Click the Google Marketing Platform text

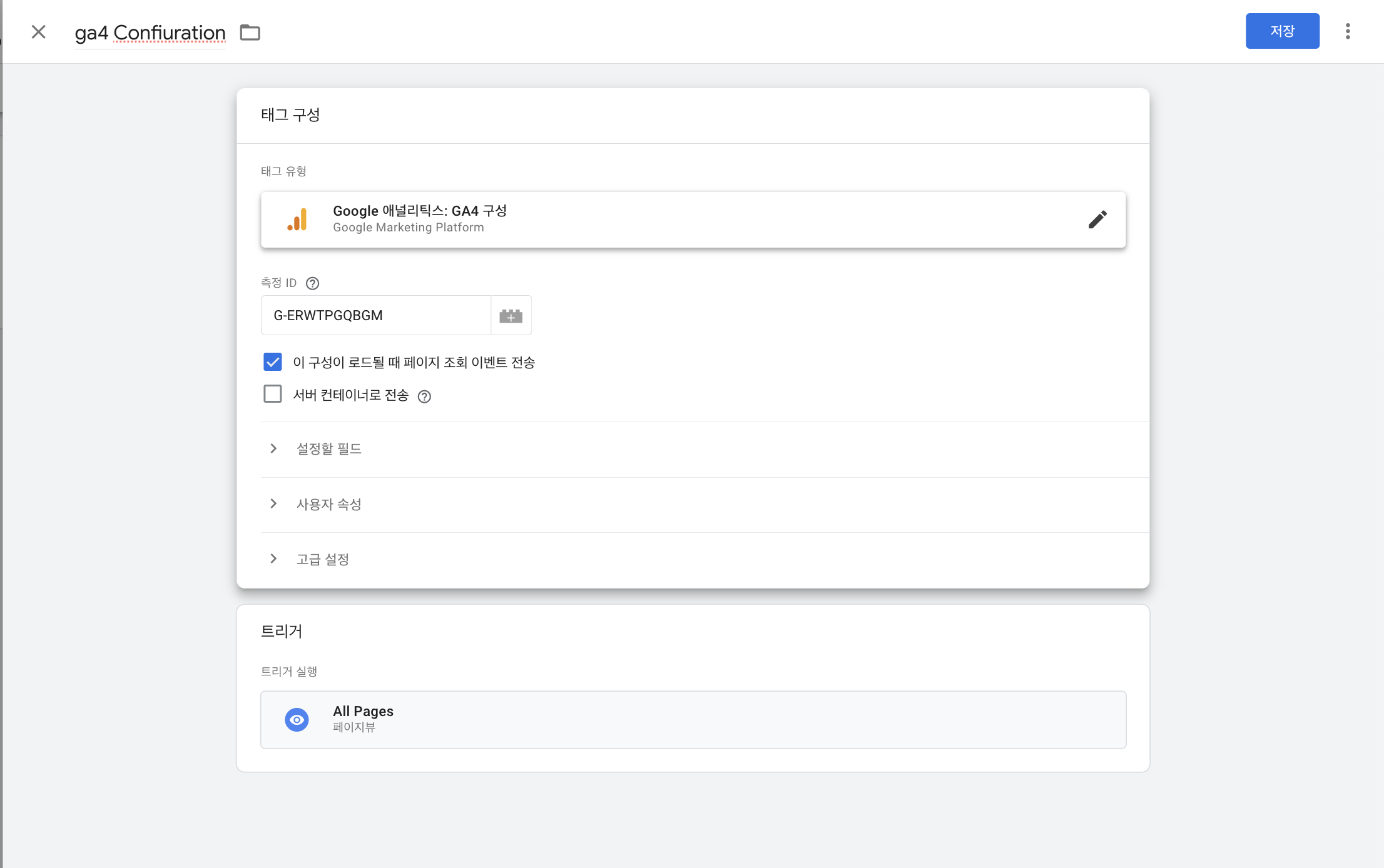point(409,228)
